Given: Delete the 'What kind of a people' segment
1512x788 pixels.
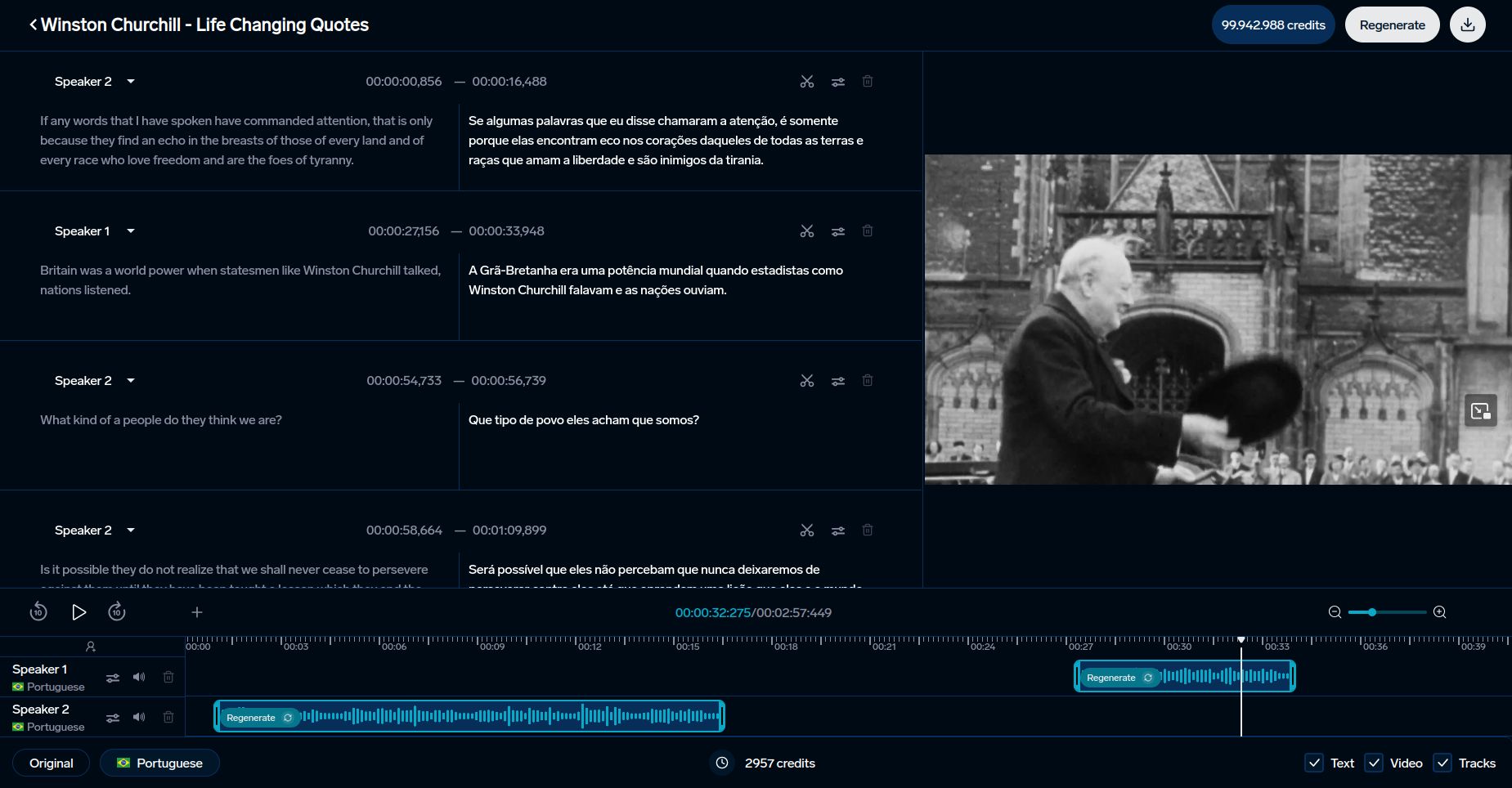Looking at the screenshot, I should [x=868, y=381].
